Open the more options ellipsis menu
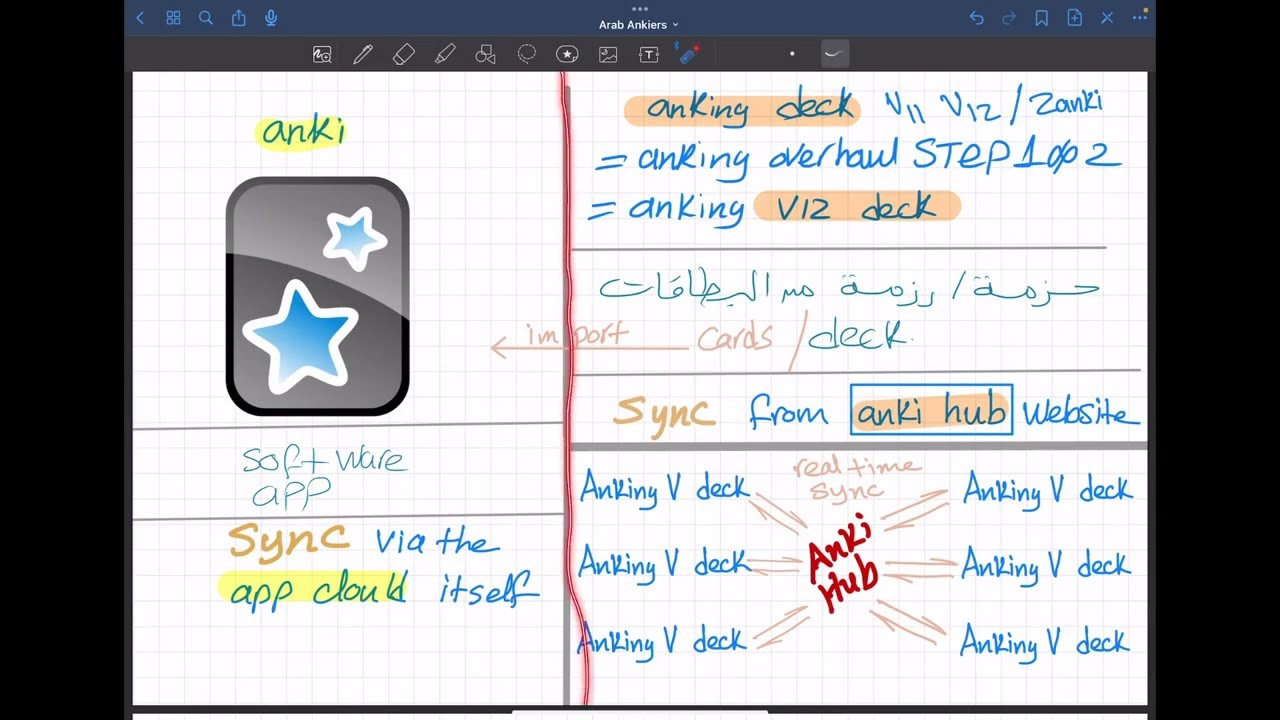Screen dimensions: 1280x720 point(1139,18)
